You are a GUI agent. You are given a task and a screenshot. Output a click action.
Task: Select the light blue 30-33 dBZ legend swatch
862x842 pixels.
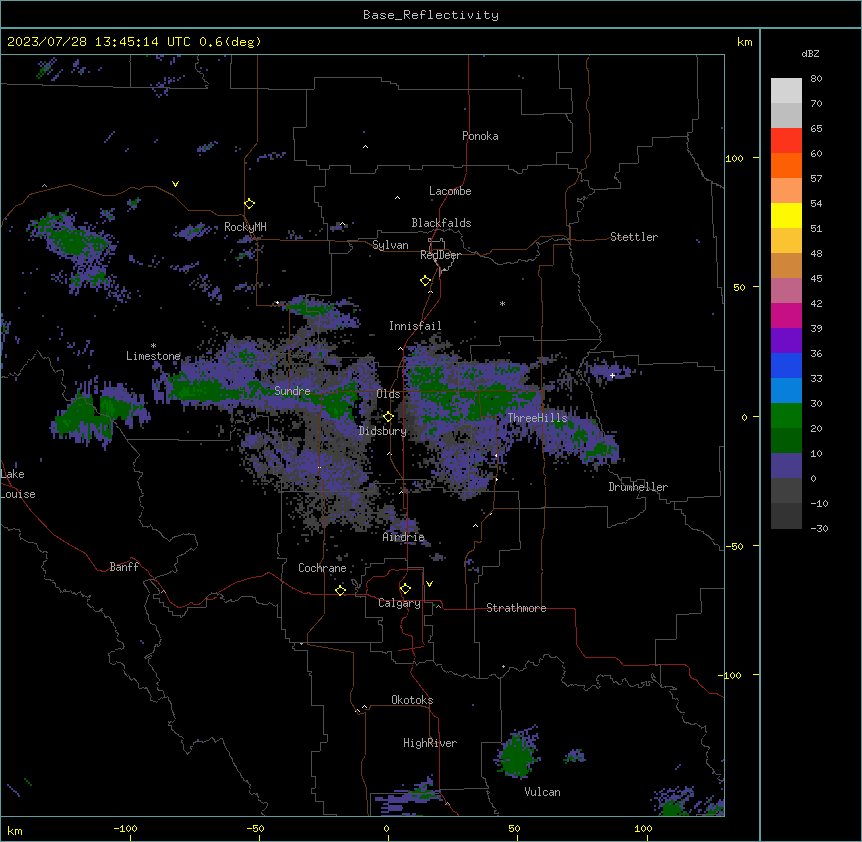coord(786,390)
